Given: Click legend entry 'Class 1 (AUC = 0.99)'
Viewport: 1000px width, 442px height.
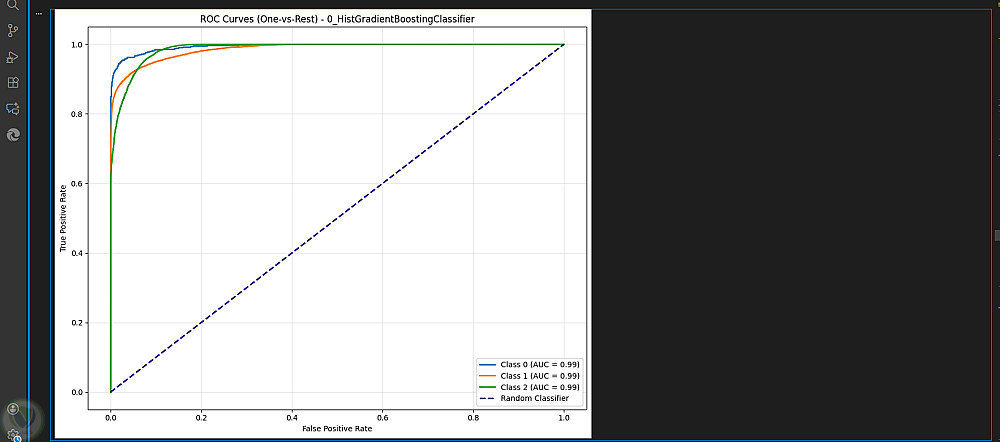Looking at the screenshot, I should (x=529, y=375).
